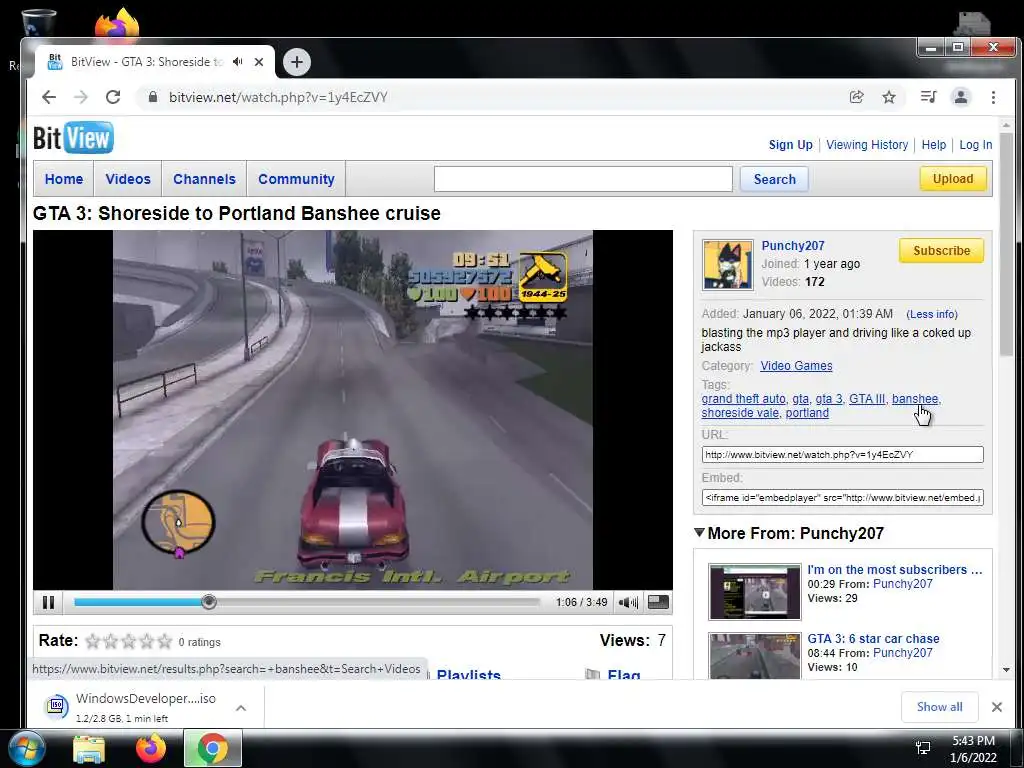Click the BitView search input field
The image size is (1024, 768).
click(583, 179)
